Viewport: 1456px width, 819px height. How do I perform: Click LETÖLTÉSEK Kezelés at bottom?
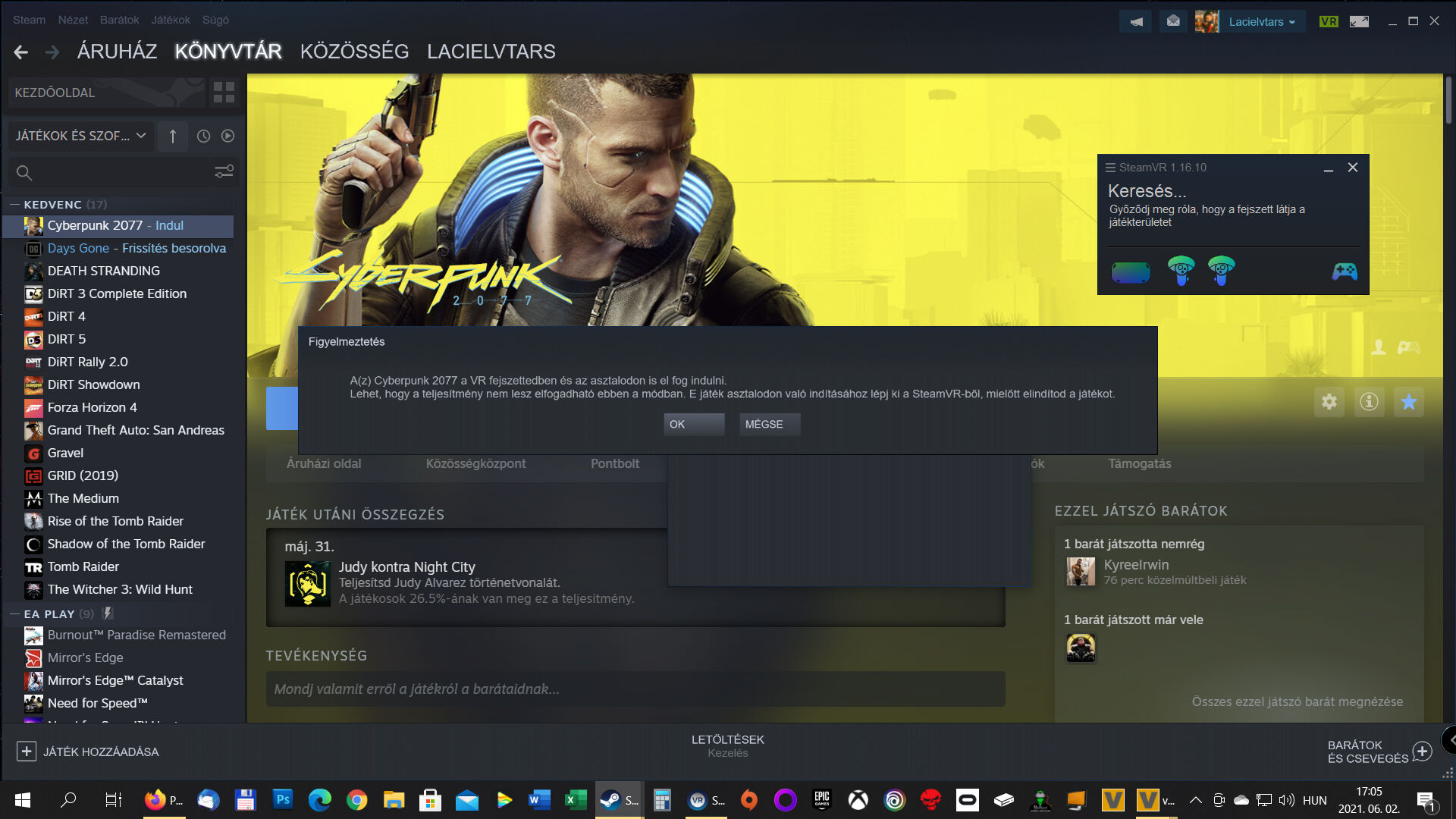coord(728,746)
